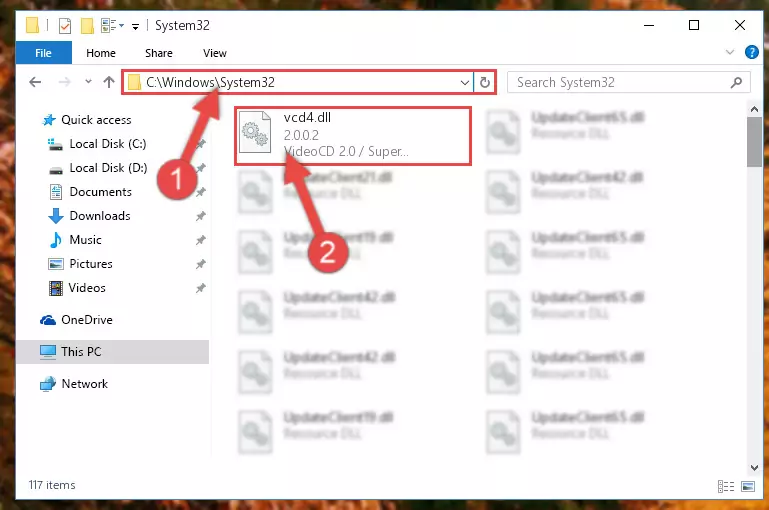
Task: Open Customize Quick Access Toolbar dropdown
Action: [135, 26]
